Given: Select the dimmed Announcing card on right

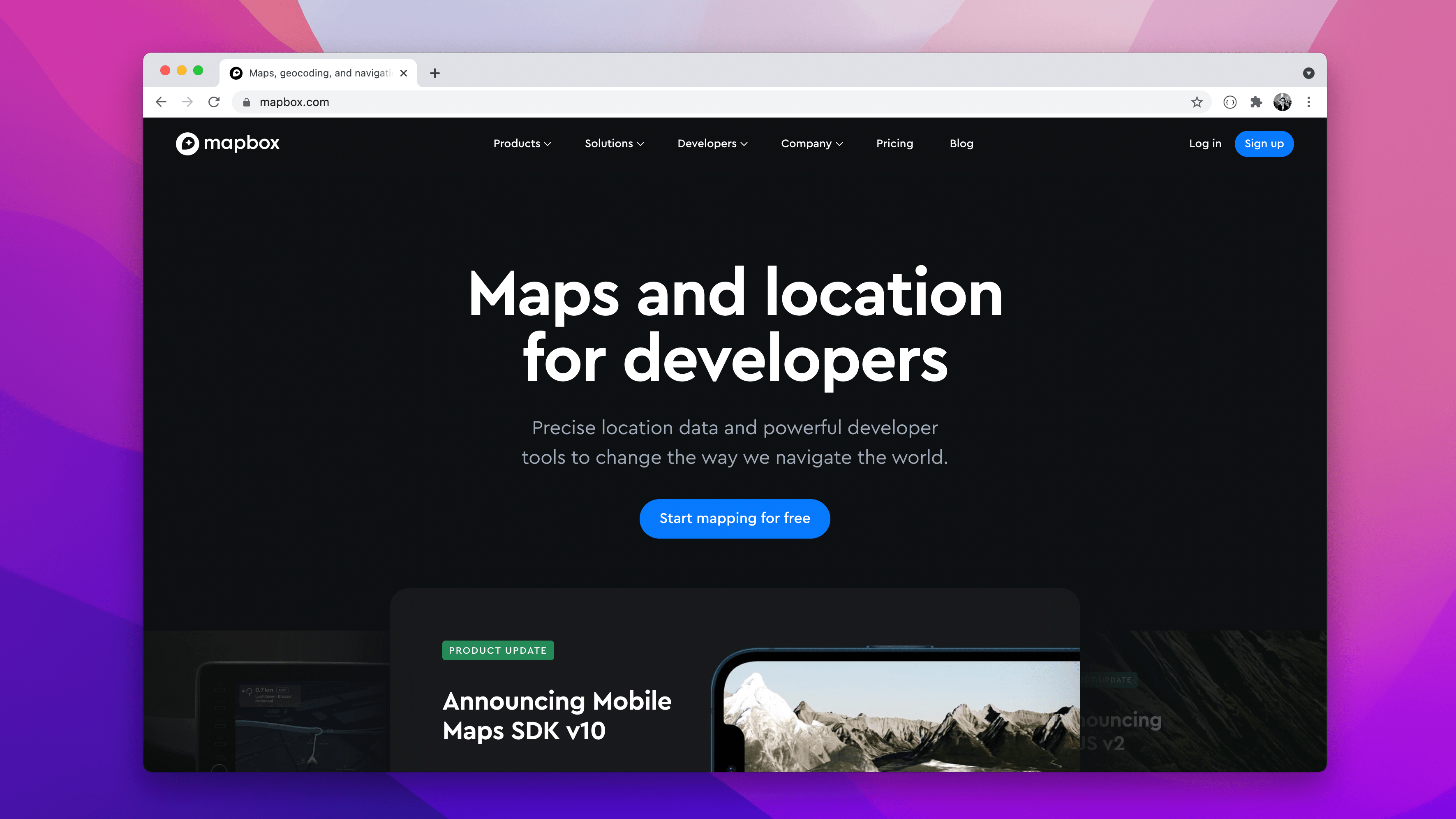Looking at the screenshot, I should [x=1203, y=701].
